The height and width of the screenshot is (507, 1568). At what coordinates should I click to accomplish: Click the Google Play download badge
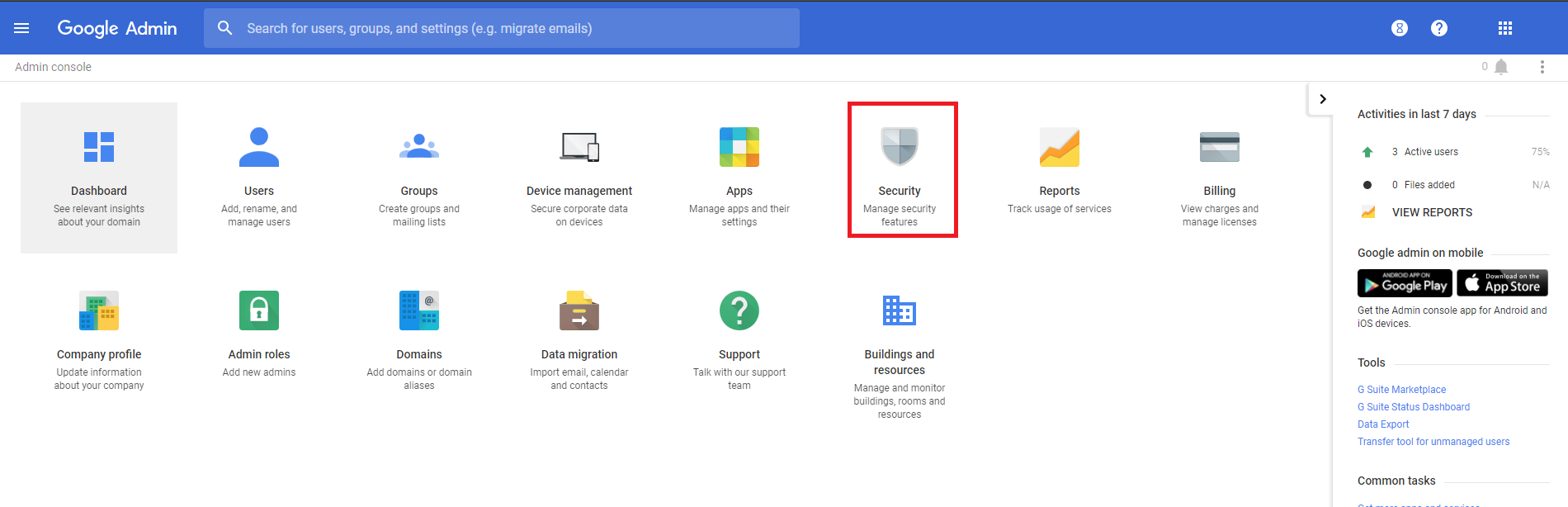1405,283
